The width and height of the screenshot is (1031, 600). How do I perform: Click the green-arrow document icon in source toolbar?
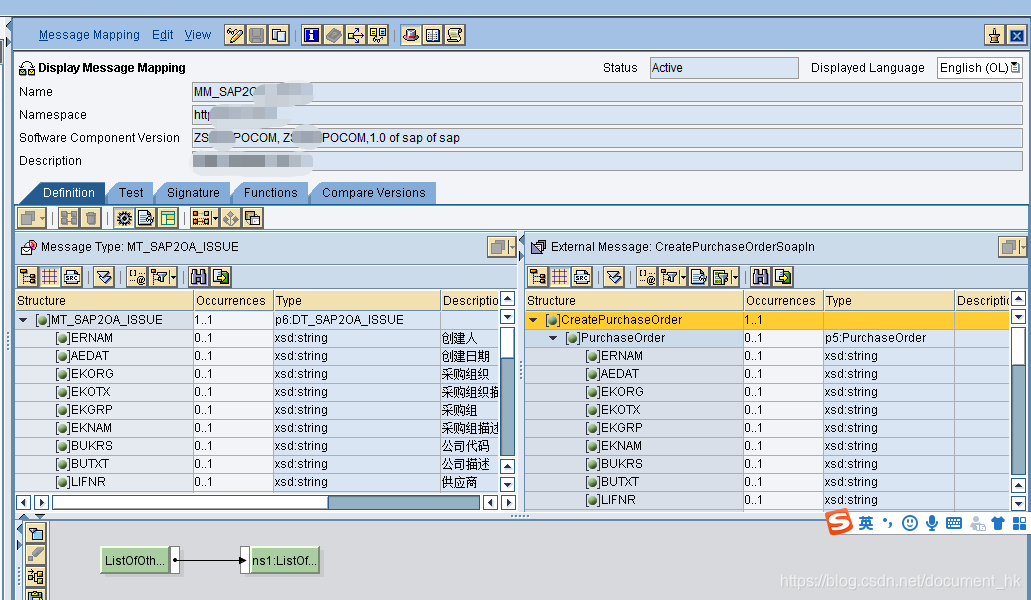coord(221,277)
